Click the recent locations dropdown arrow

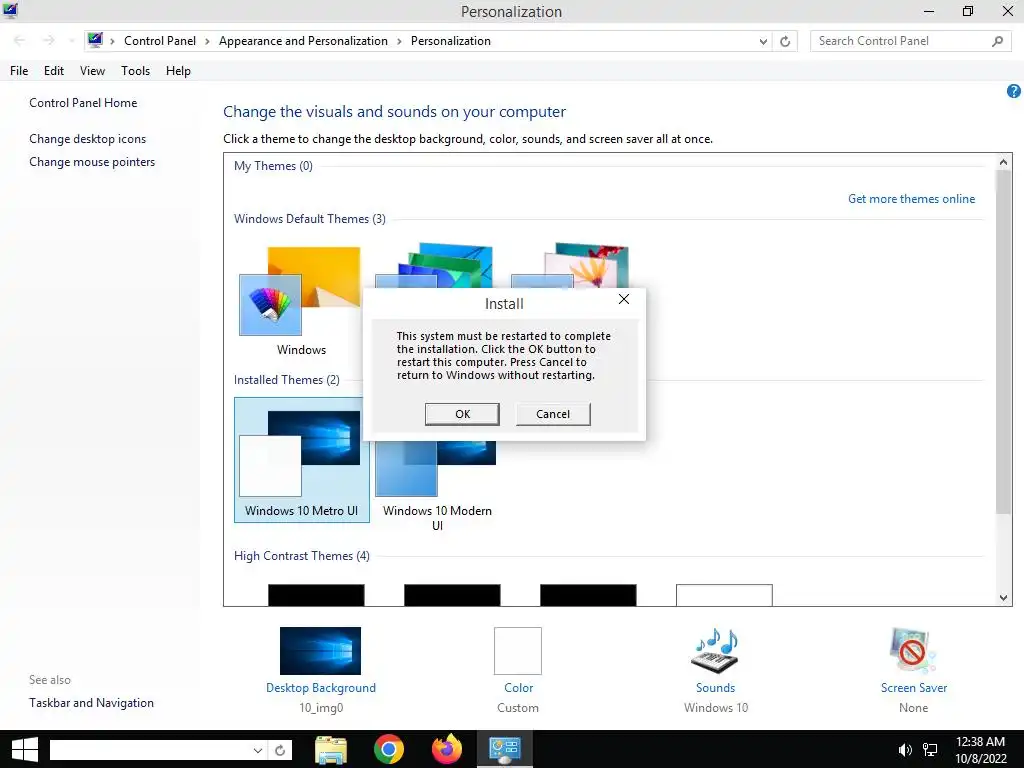[71, 41]
